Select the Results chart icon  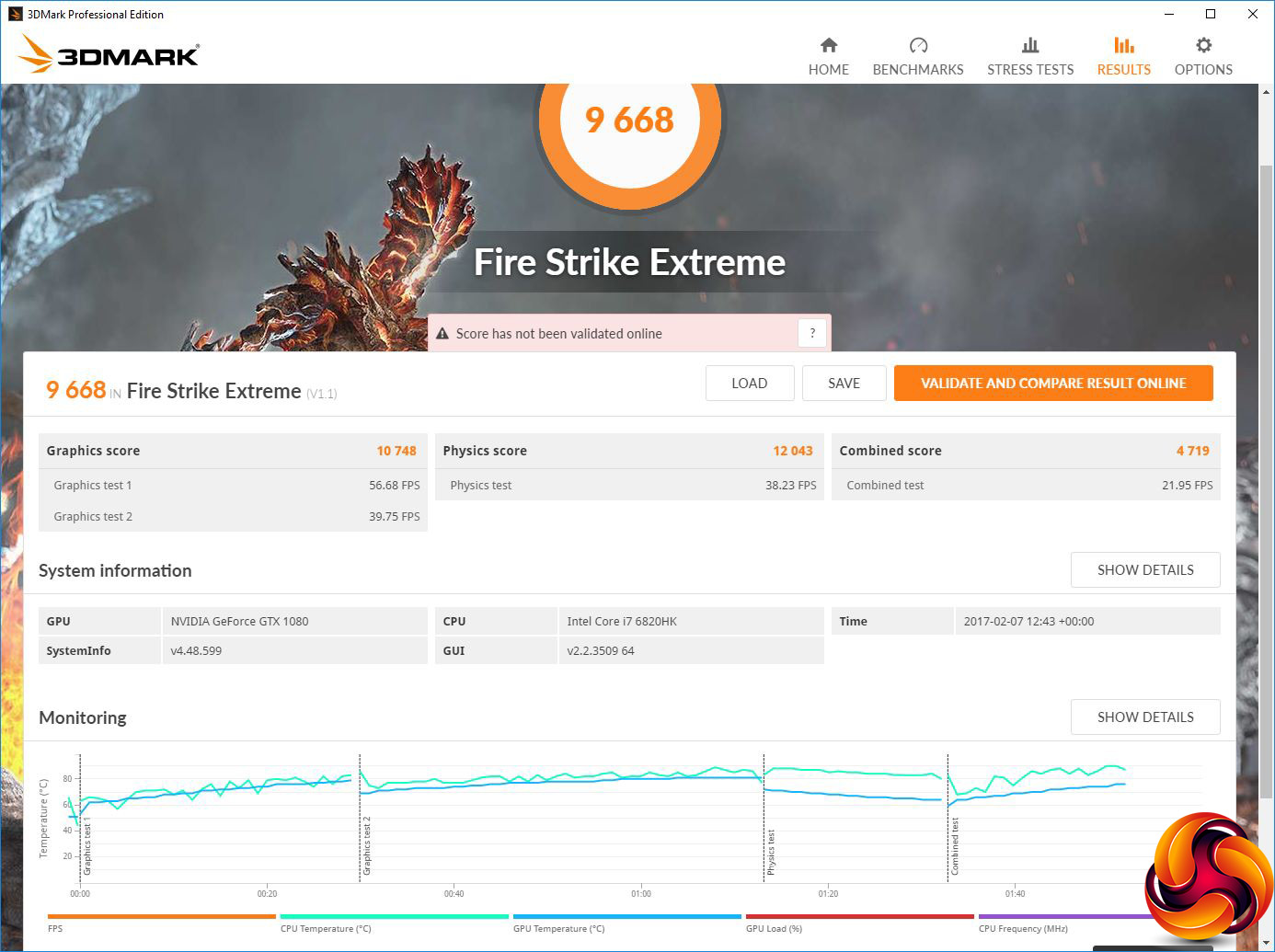tap(1123, 45)
